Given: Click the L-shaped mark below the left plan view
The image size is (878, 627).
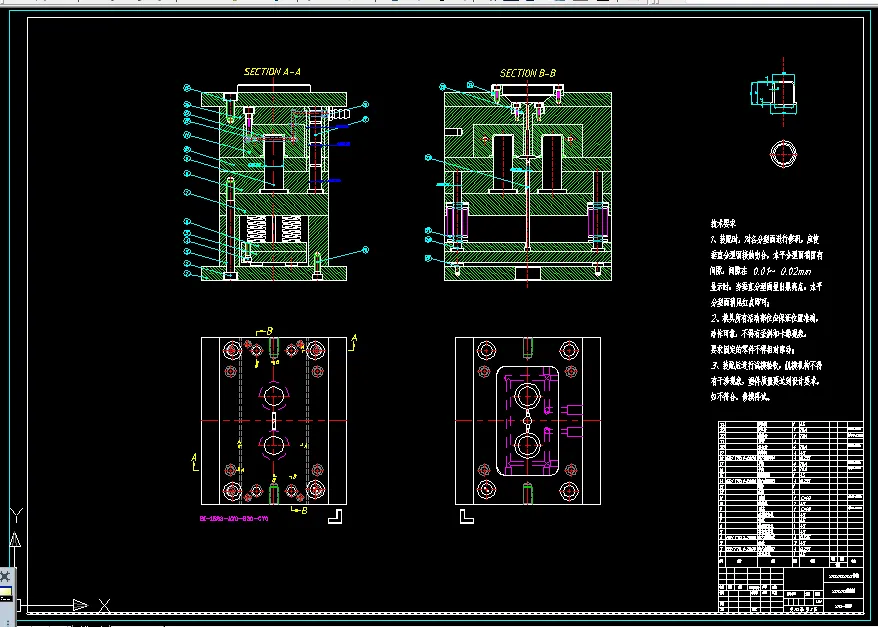Looking at the screenshot, I should click(335, 517).
